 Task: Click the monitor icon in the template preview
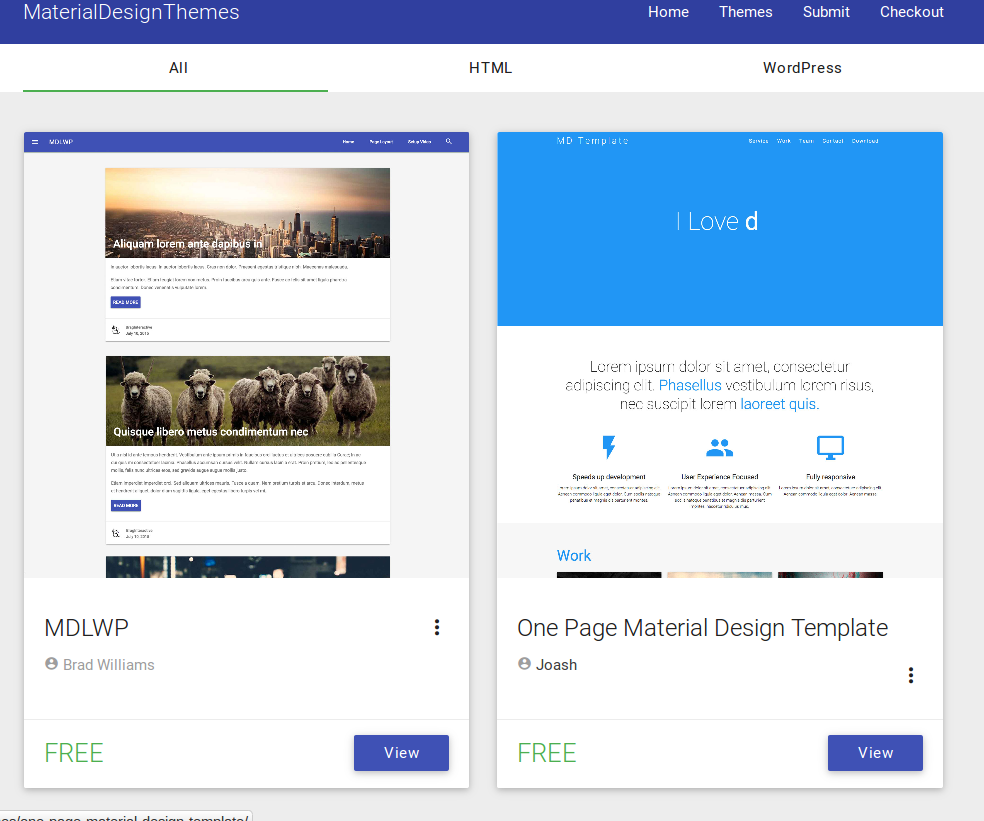tap(830, 448)
